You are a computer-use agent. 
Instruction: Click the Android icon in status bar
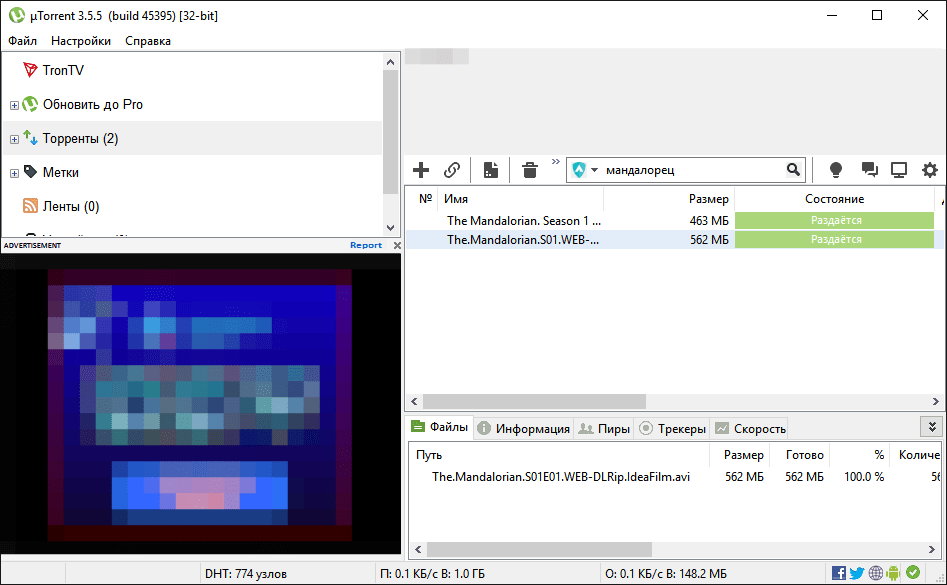click(894, 573)
